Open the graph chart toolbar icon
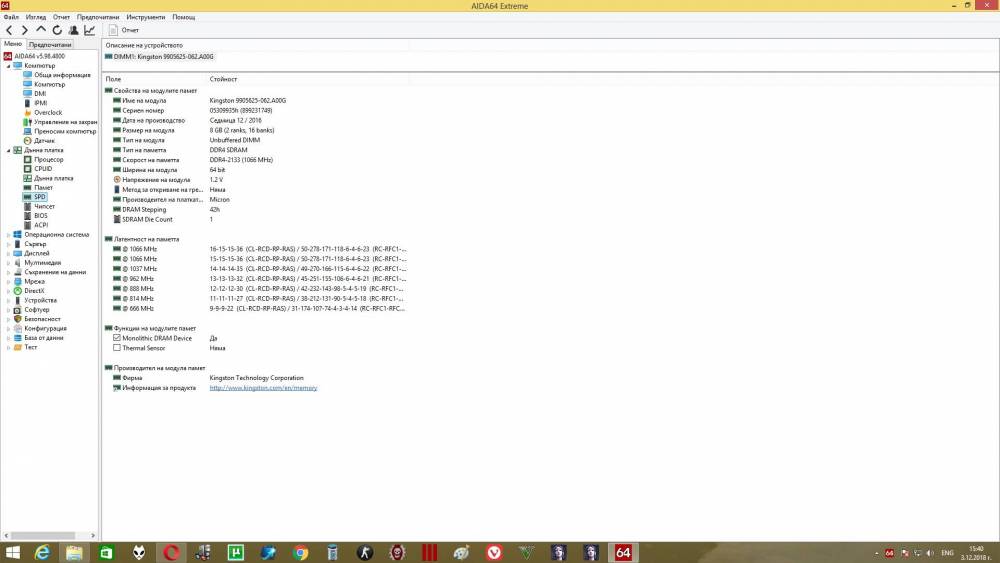The image size is (1000, 563). pyautogui.click(x=89, y=30)
